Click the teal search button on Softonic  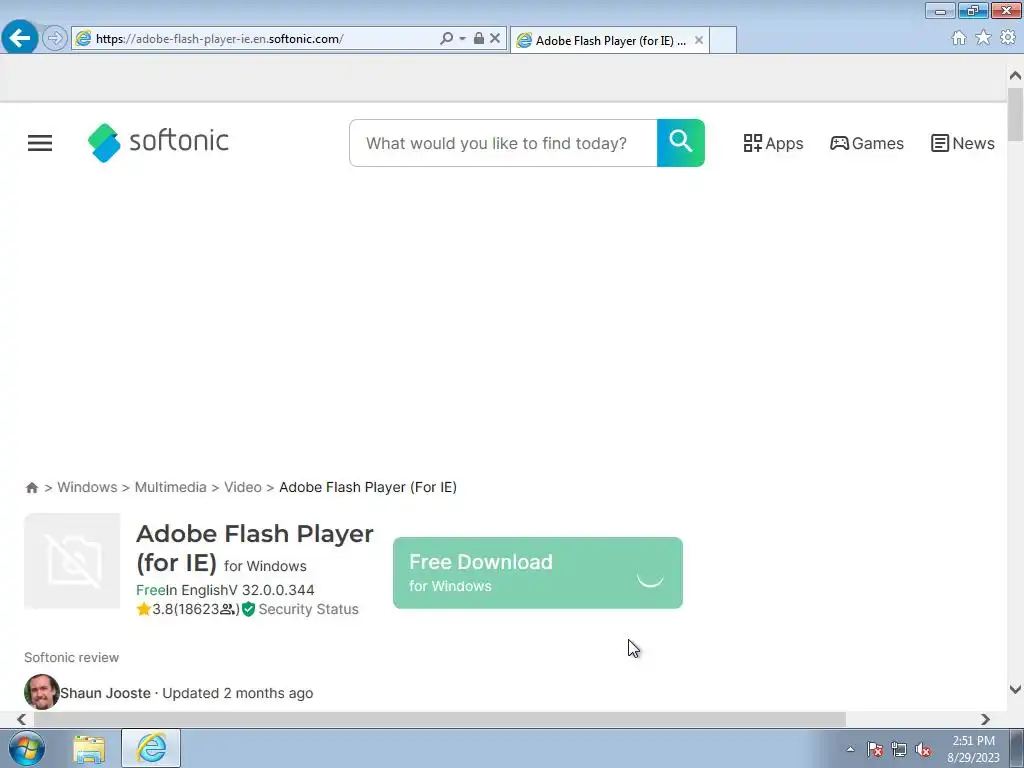tap(680, 143)
